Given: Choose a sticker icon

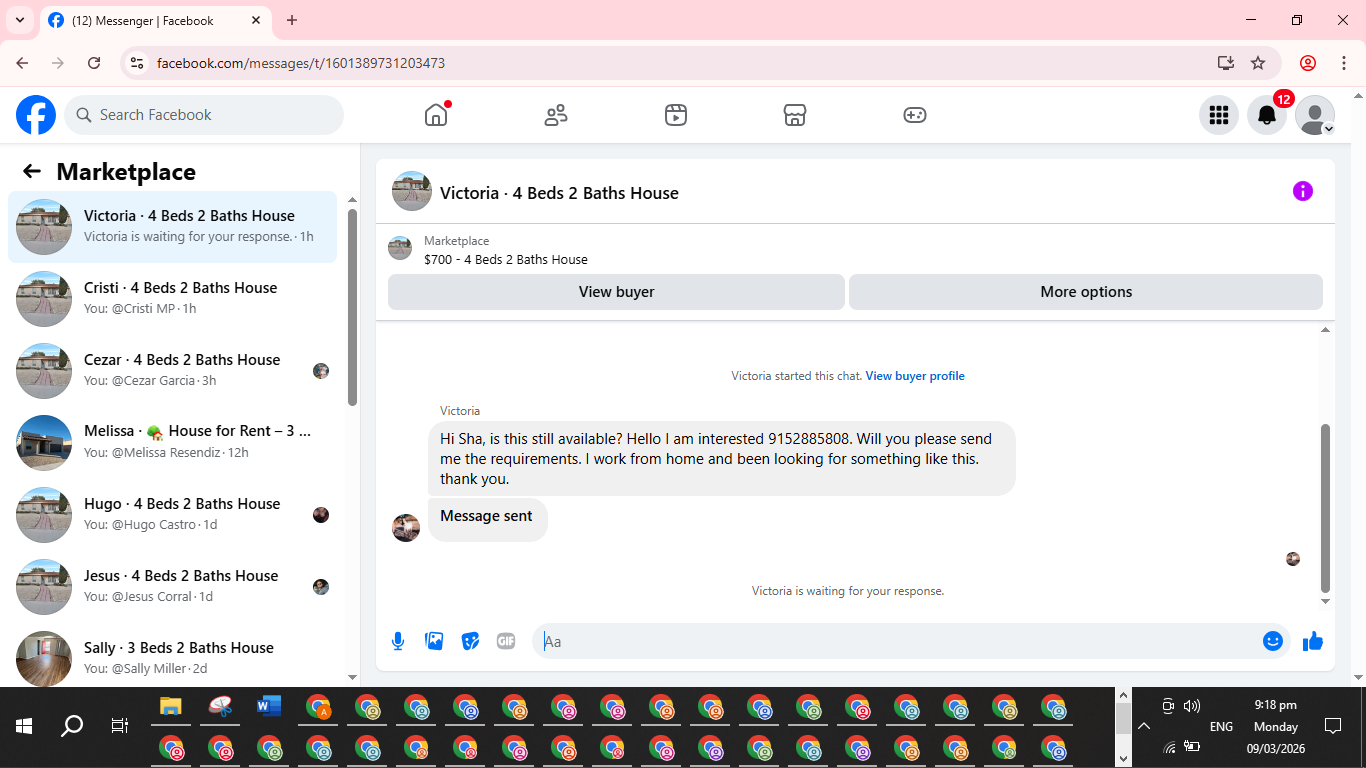Looking at the screenshot, I should [470, 641].
